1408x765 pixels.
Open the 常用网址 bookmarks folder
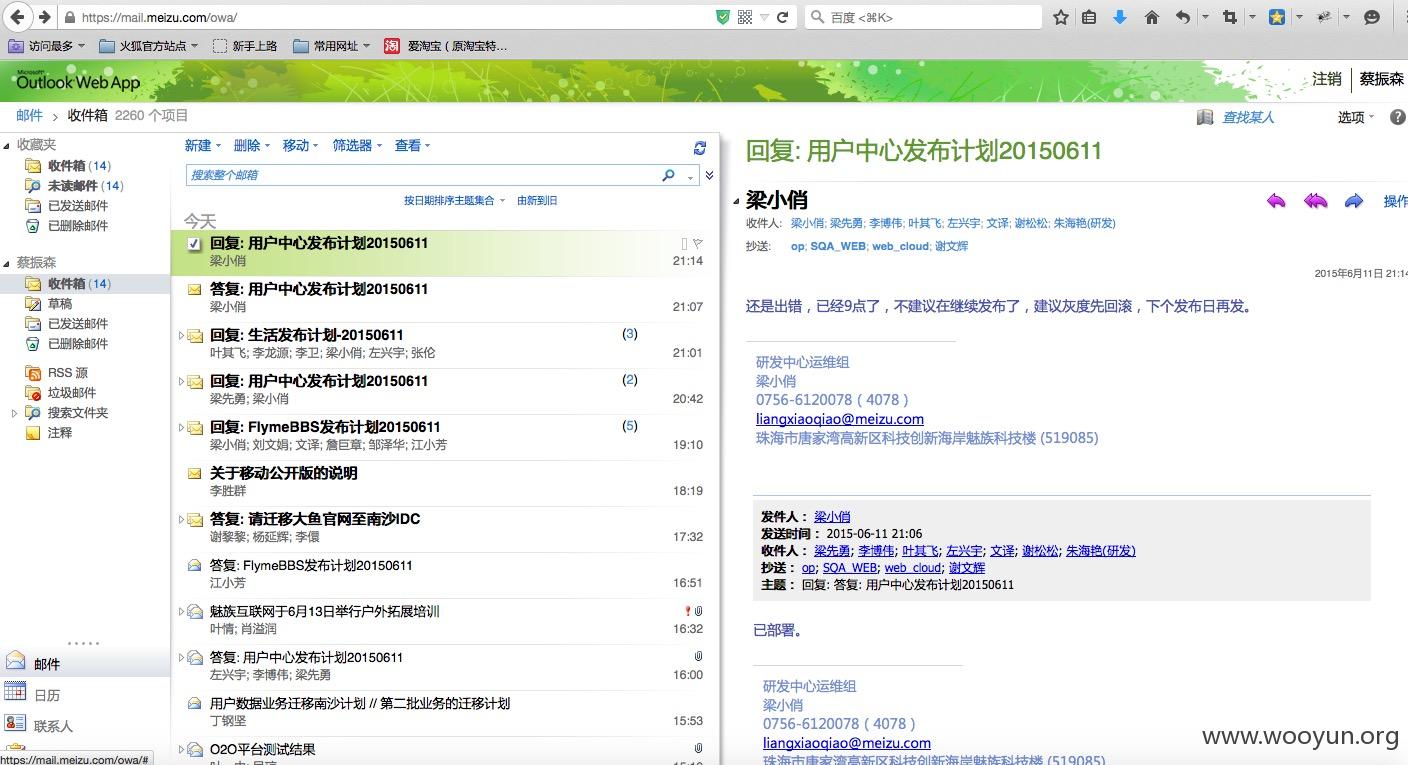tap(331, 46)
